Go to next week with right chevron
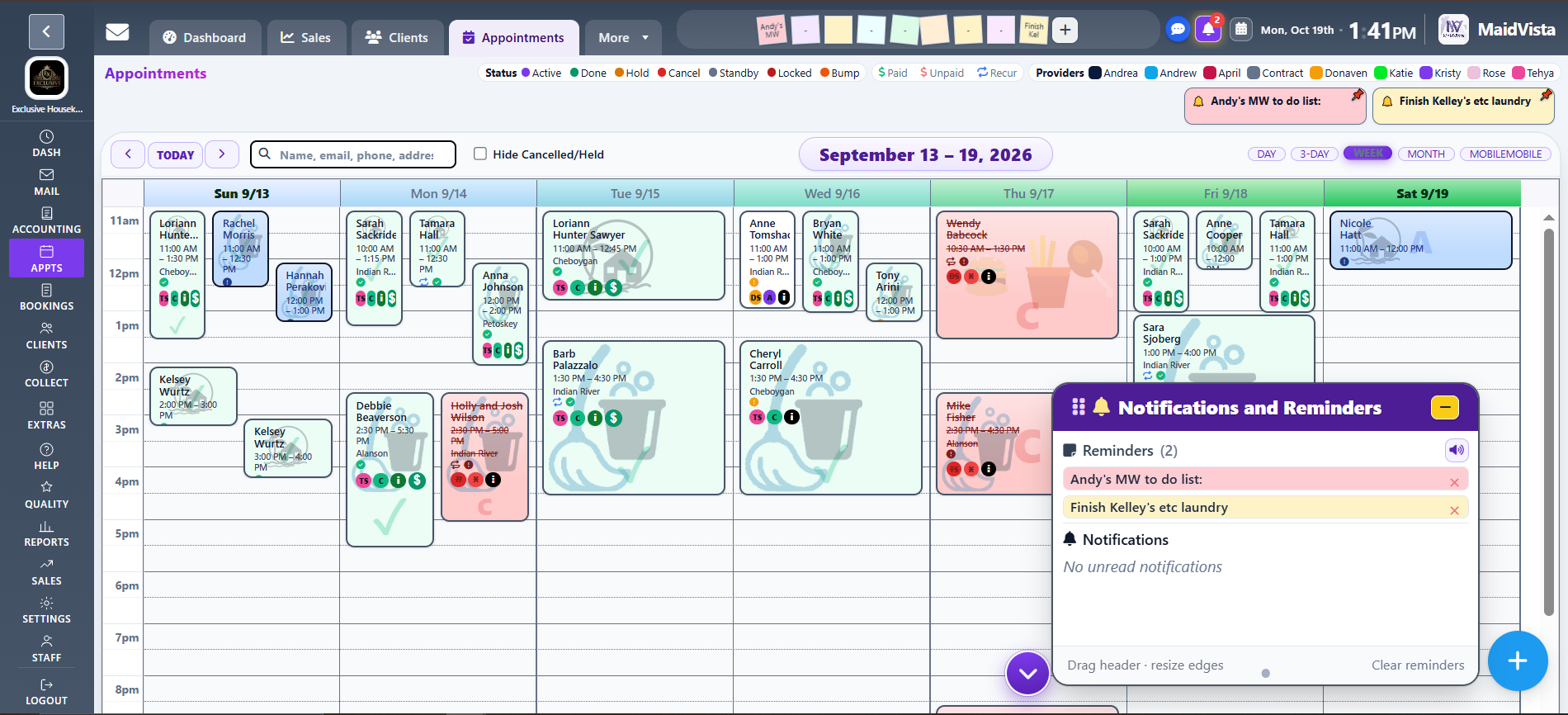 click(x=221, y=154)
